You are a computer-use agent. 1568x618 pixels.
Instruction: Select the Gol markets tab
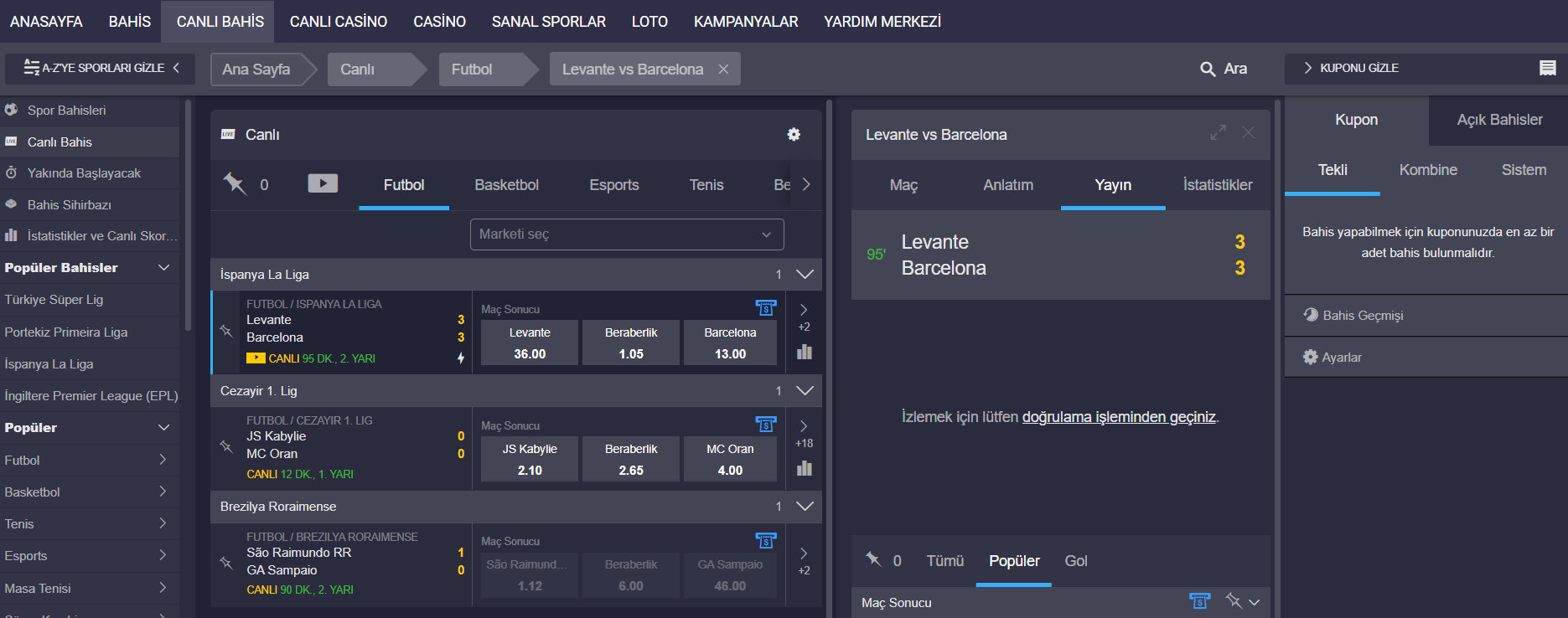[1076, 561]
